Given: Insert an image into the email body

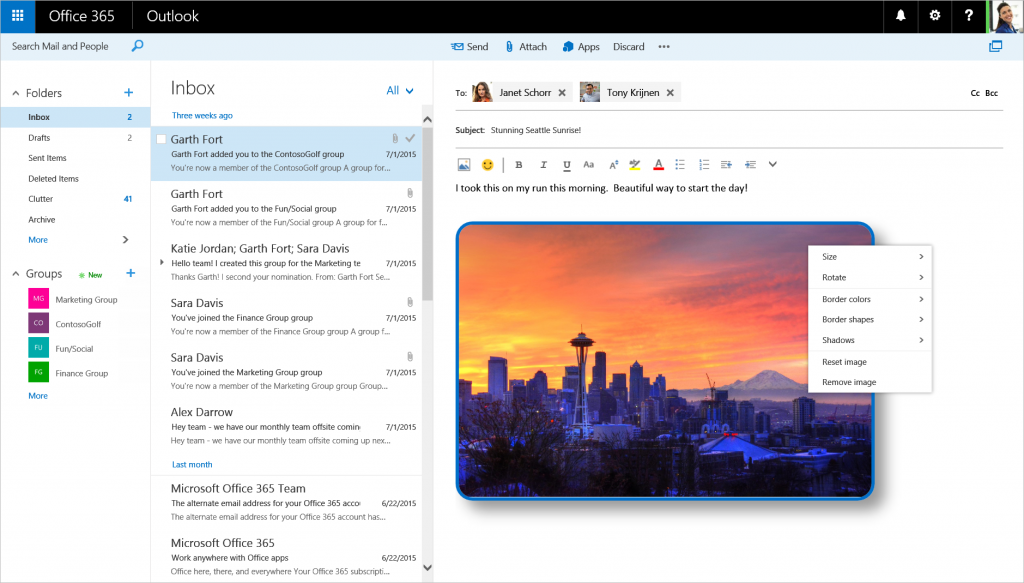Looking at the screenshot, I should coord(463,164).
